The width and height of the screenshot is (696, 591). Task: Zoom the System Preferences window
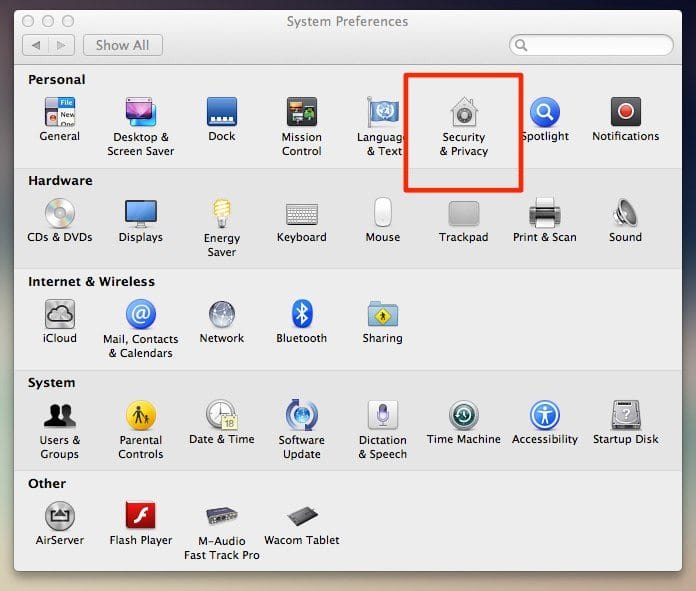(x=68, y=21)
